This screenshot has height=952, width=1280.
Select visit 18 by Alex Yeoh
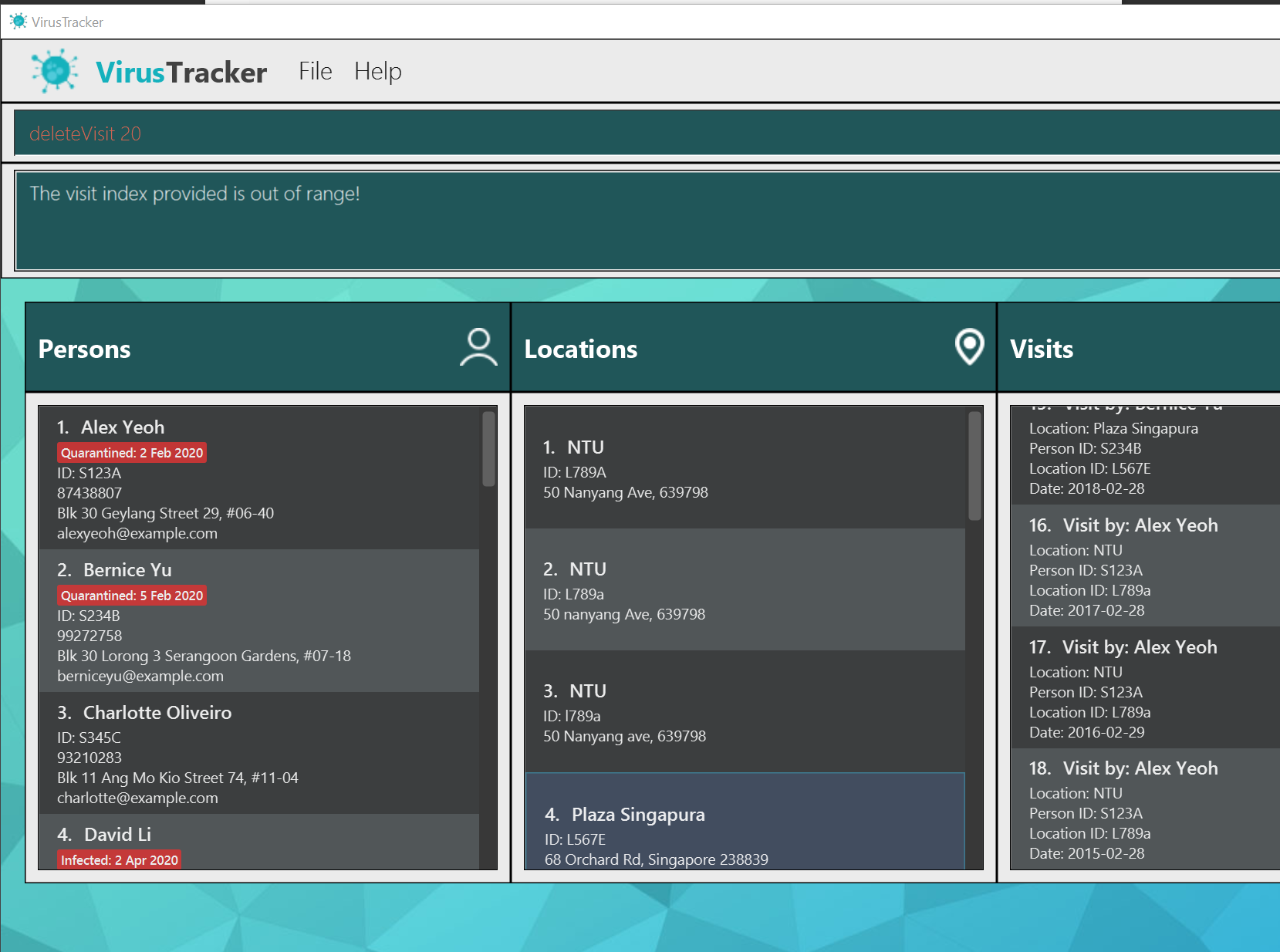tap(1145, 809)
